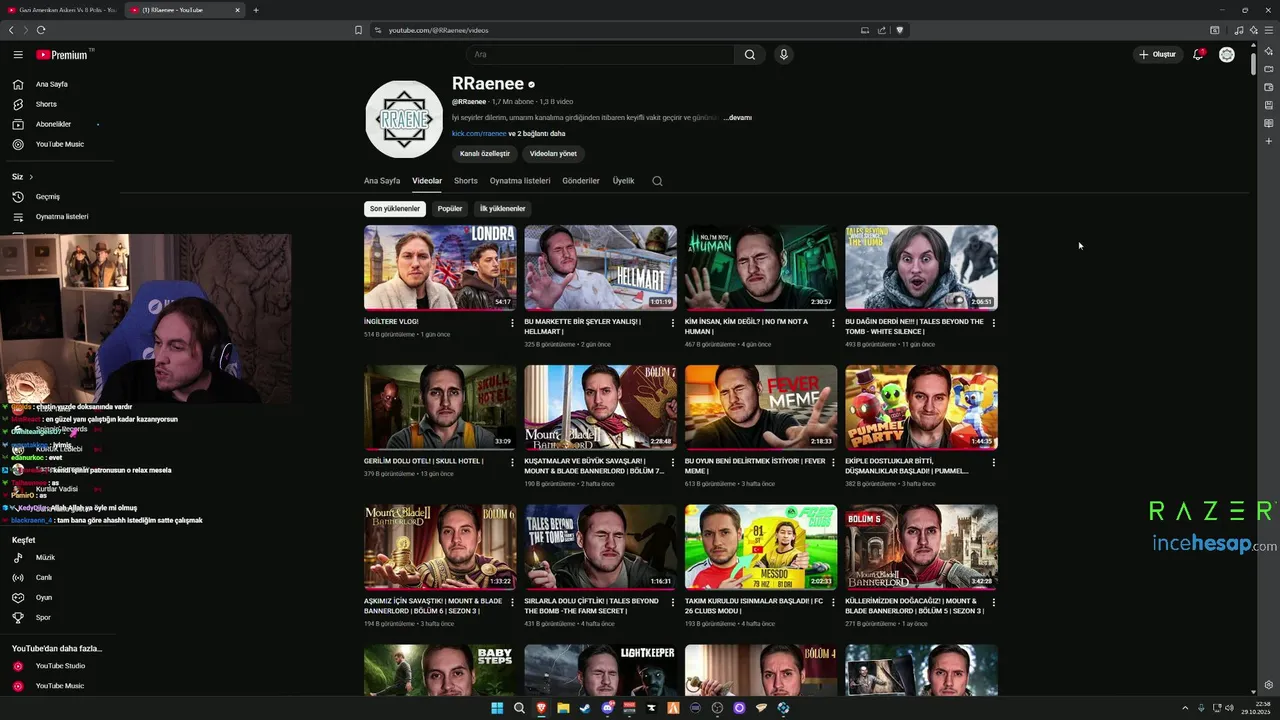The width and height of the screenshot is (1280, 720).
Task: Click the Ara search input field
Action: (x=600, y=55)
